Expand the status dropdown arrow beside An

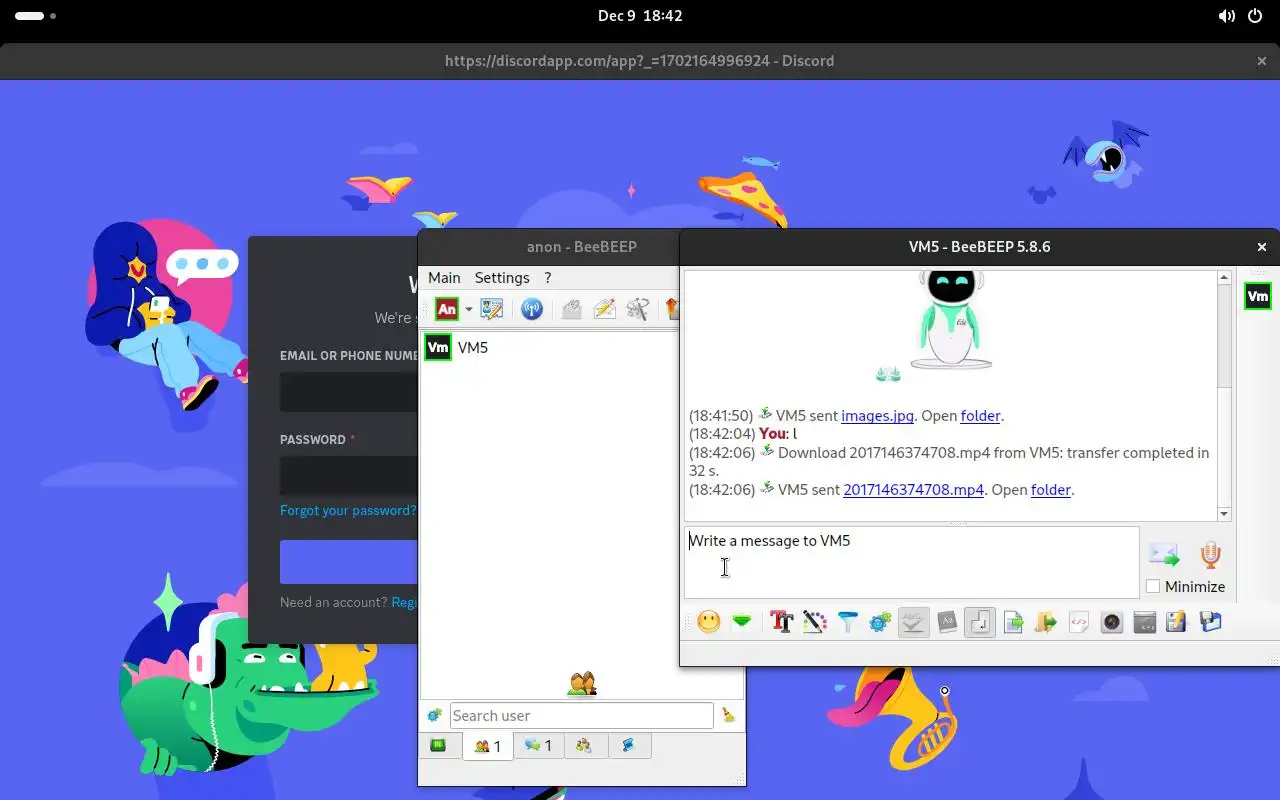tap(468, 310)
